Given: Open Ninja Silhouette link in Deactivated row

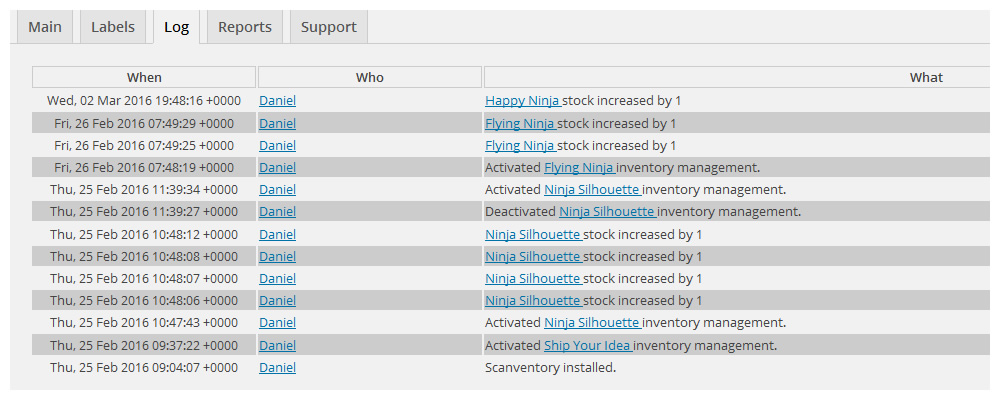Looking at the screenshot, I should point(607,212).
